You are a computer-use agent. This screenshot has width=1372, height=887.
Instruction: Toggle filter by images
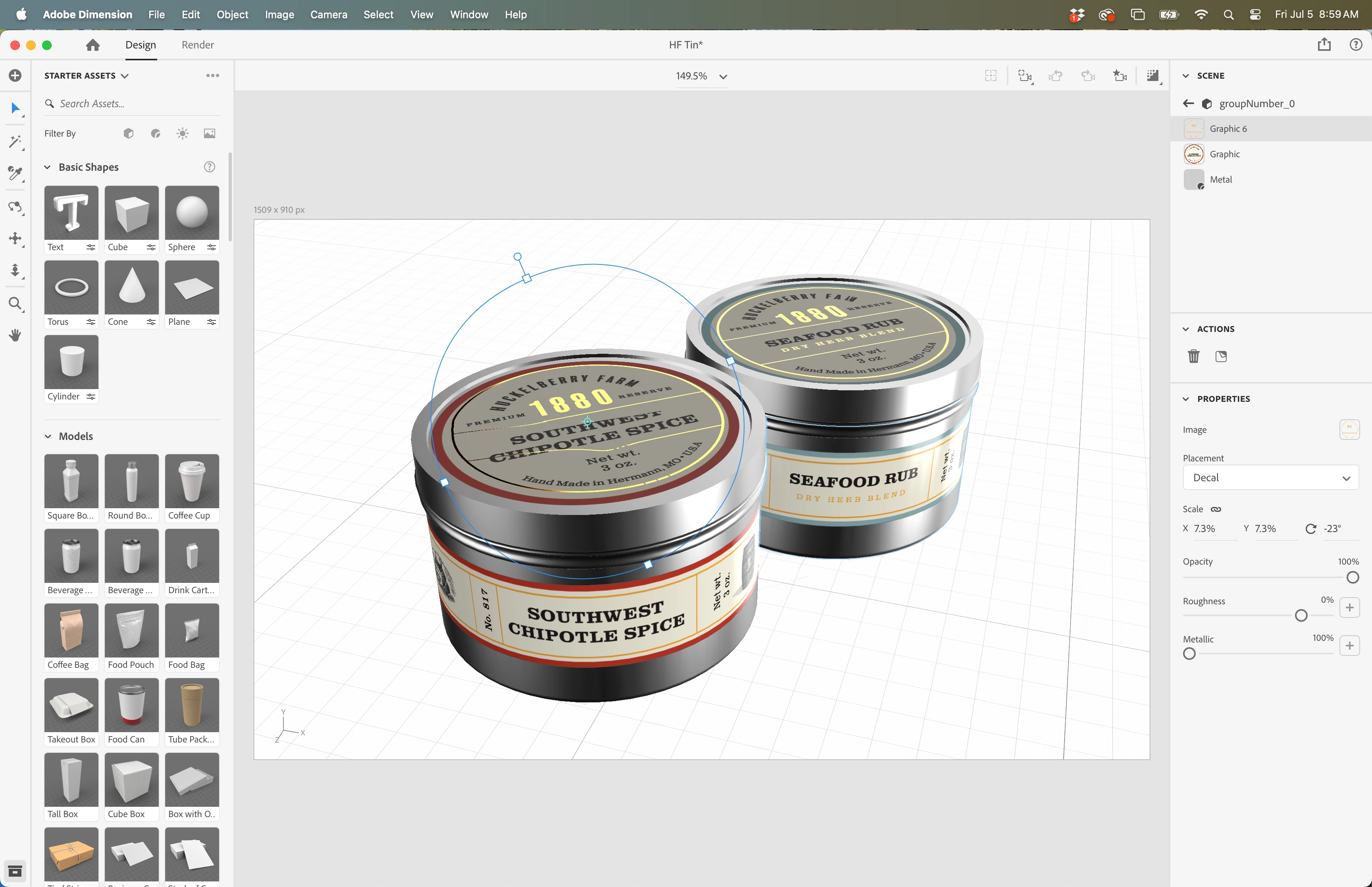pos(210,134)
